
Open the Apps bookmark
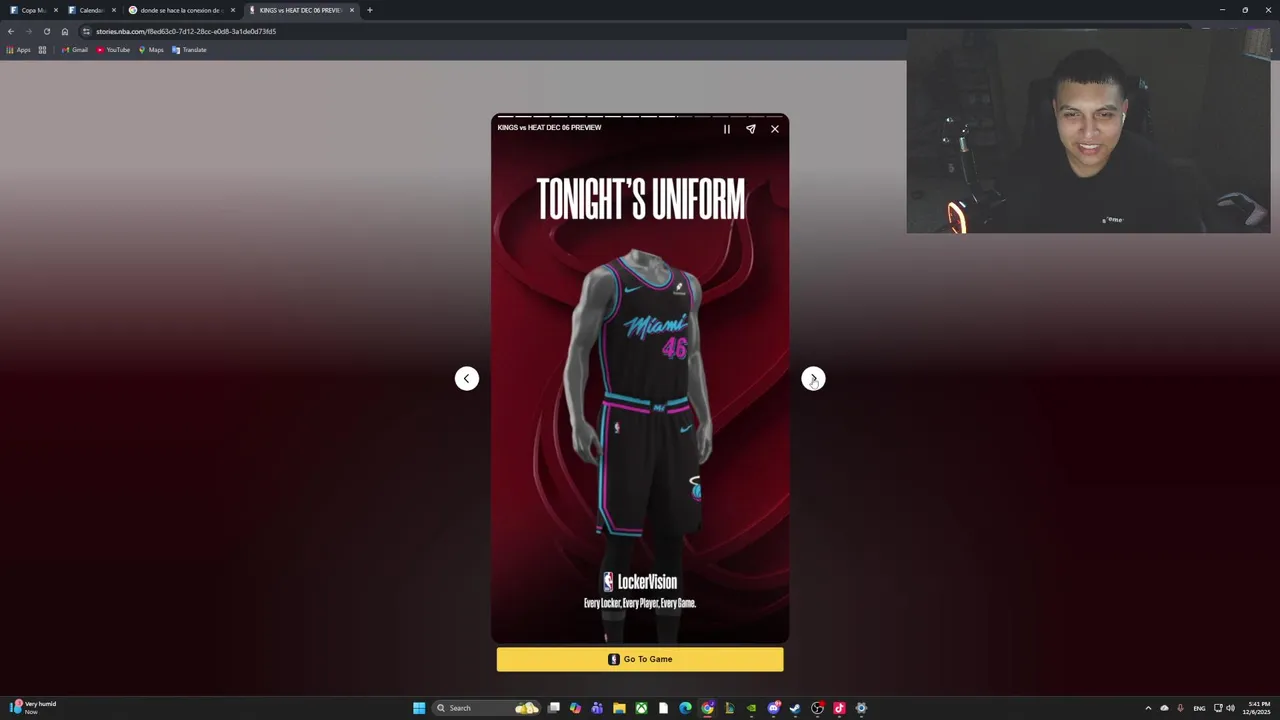coord(19,50)
